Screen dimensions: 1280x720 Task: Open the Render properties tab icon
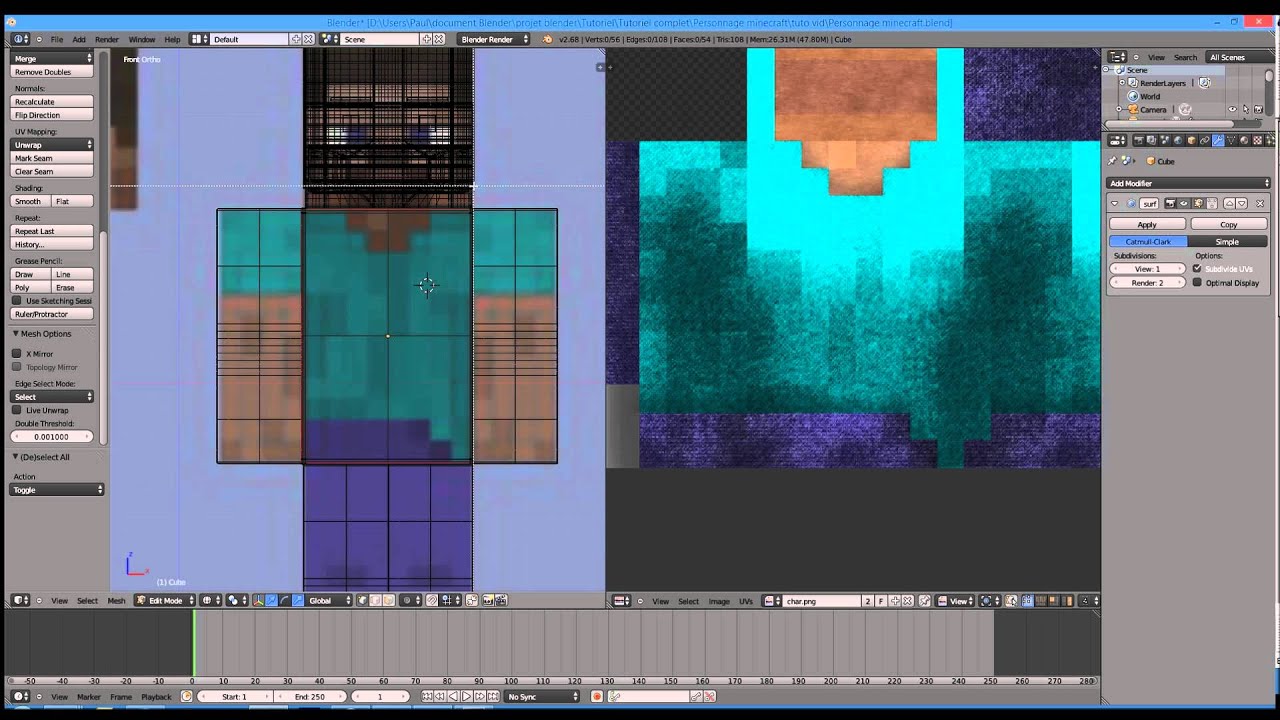pyautogui.click(x=1138, y=140)
